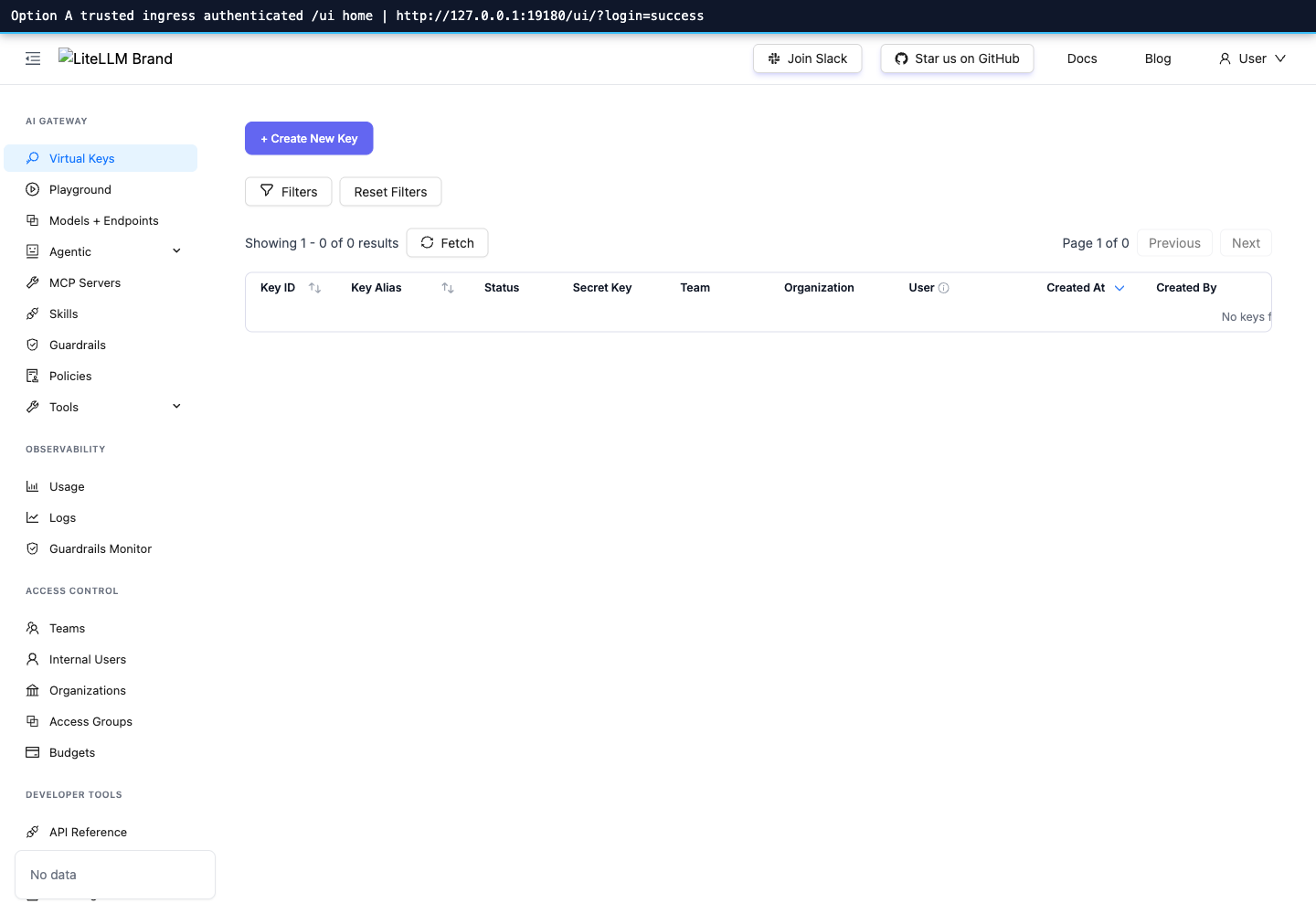Viewport: 1316px width, 914px height.
Task: Click the Team column header
Action: [695, 288]
